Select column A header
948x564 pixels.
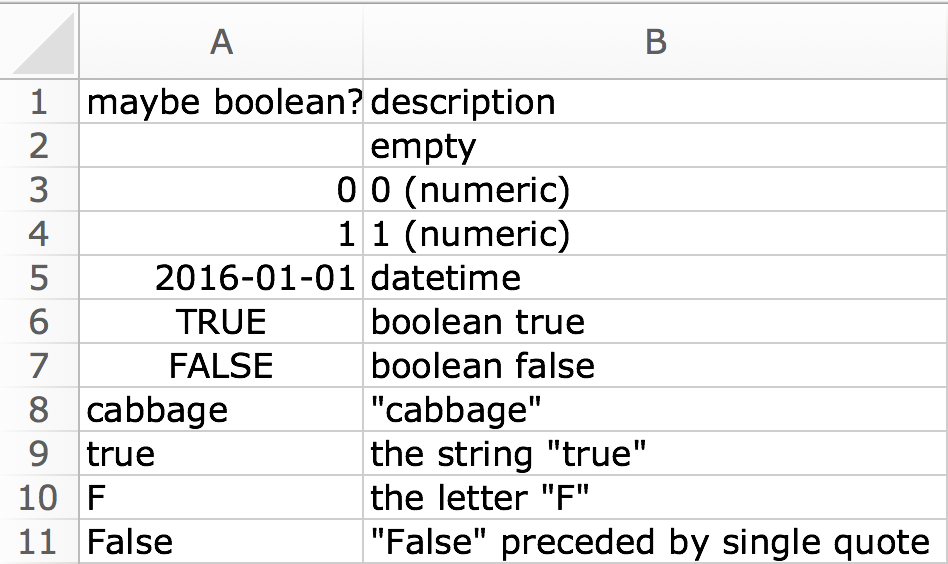[221, 42]
